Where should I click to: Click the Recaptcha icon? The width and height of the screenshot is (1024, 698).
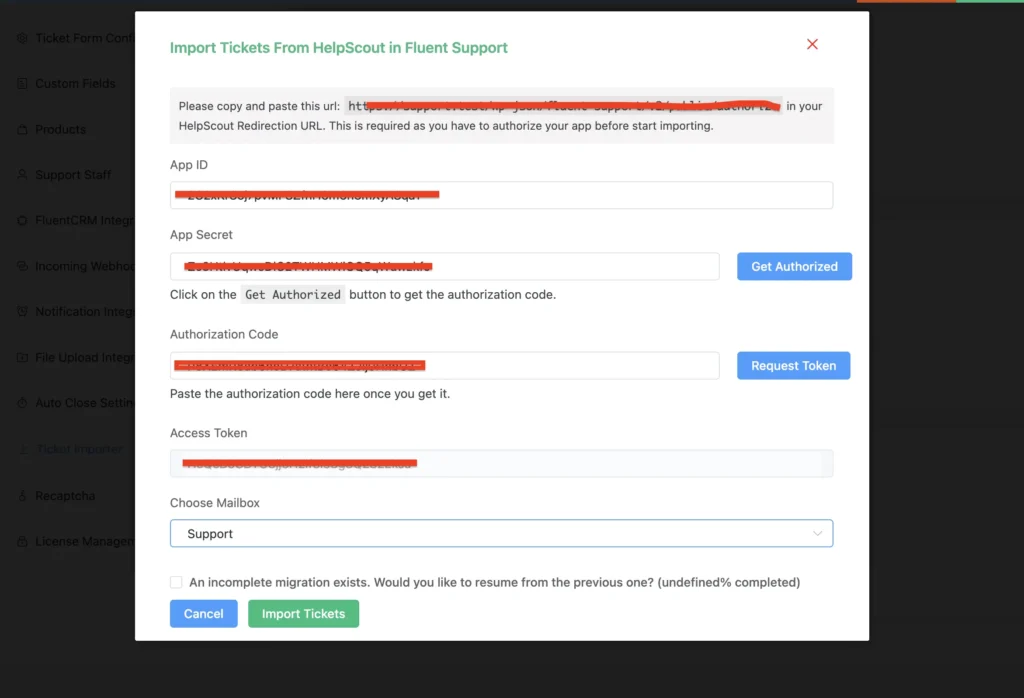(22, 496)
